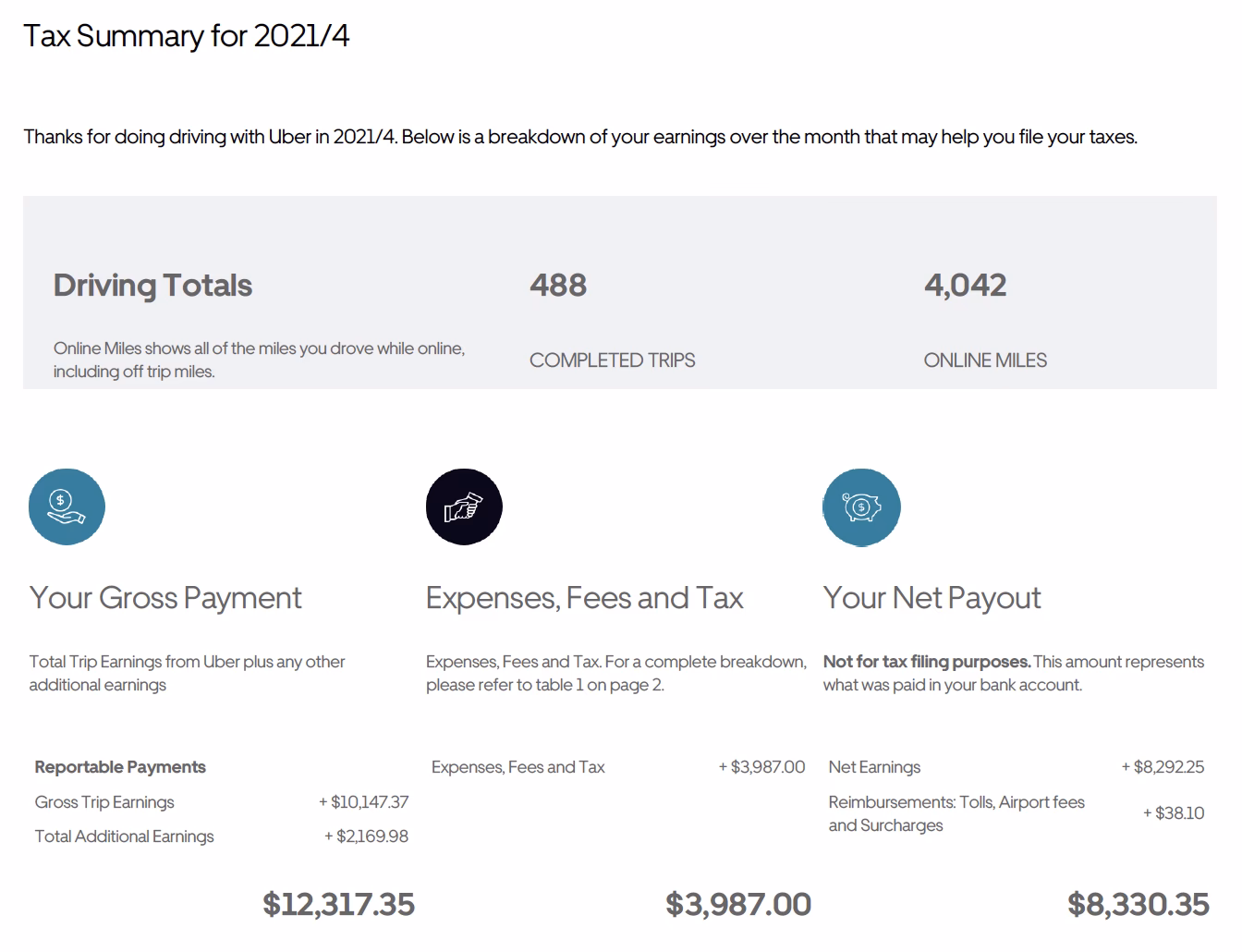Click the Gross Trip Earnings amount $10,147.37
This screenshot has width=1242, height=952.
click(364, 802)
